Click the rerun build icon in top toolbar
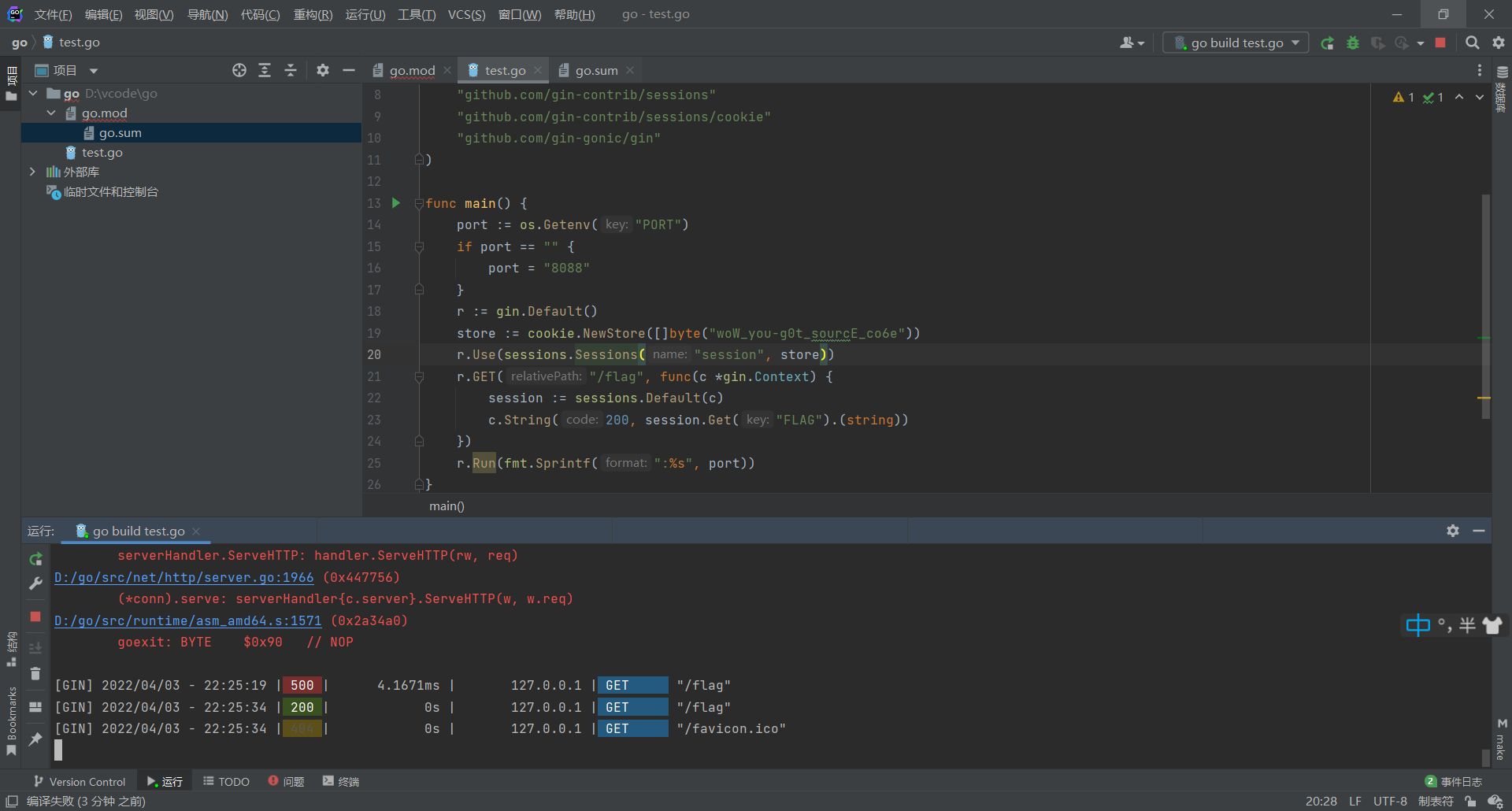Viewport: 1512px width, 811px height. 1328,43
